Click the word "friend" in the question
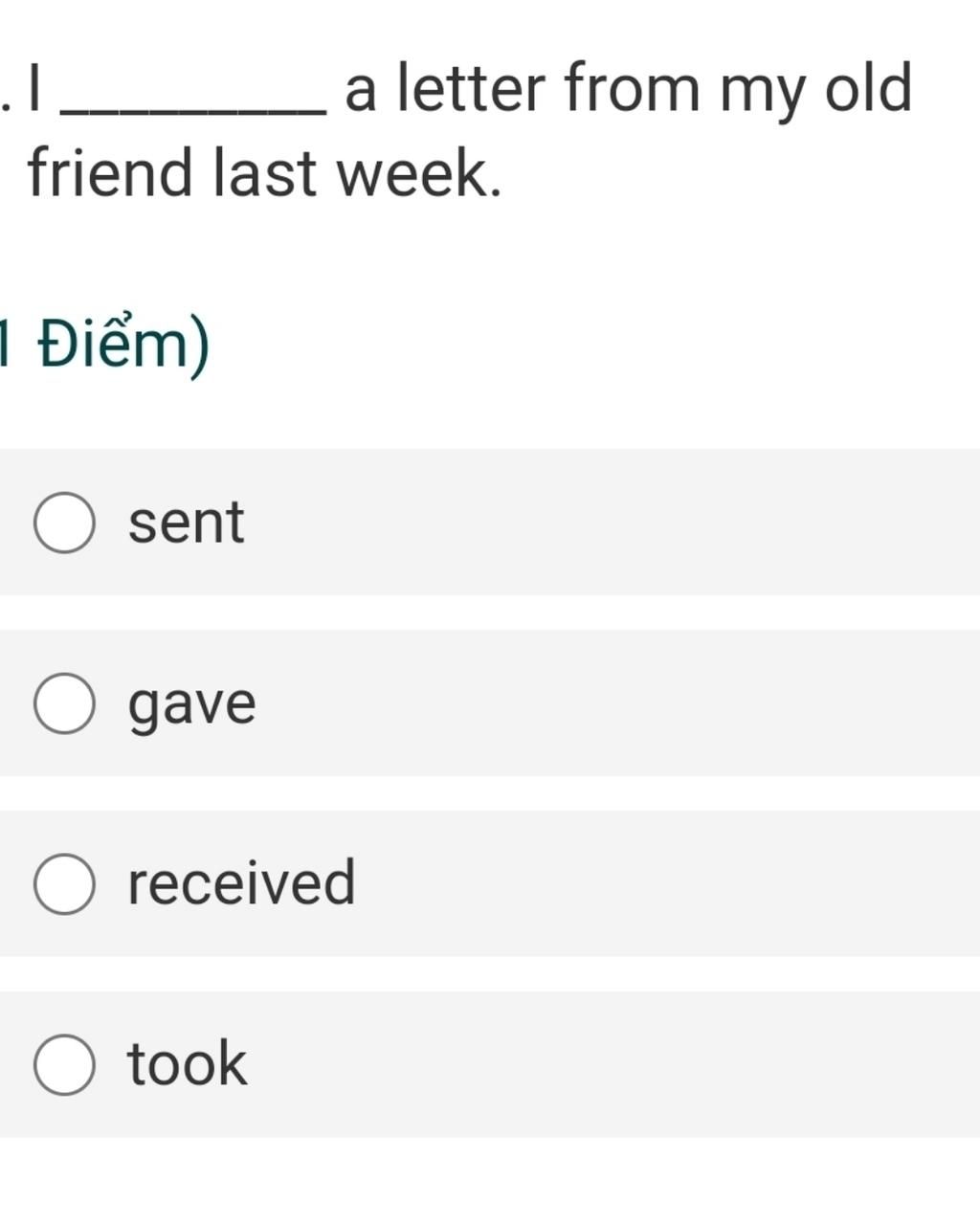The width and height of the screenshot is (980, 1225). [x=110, y=172]
